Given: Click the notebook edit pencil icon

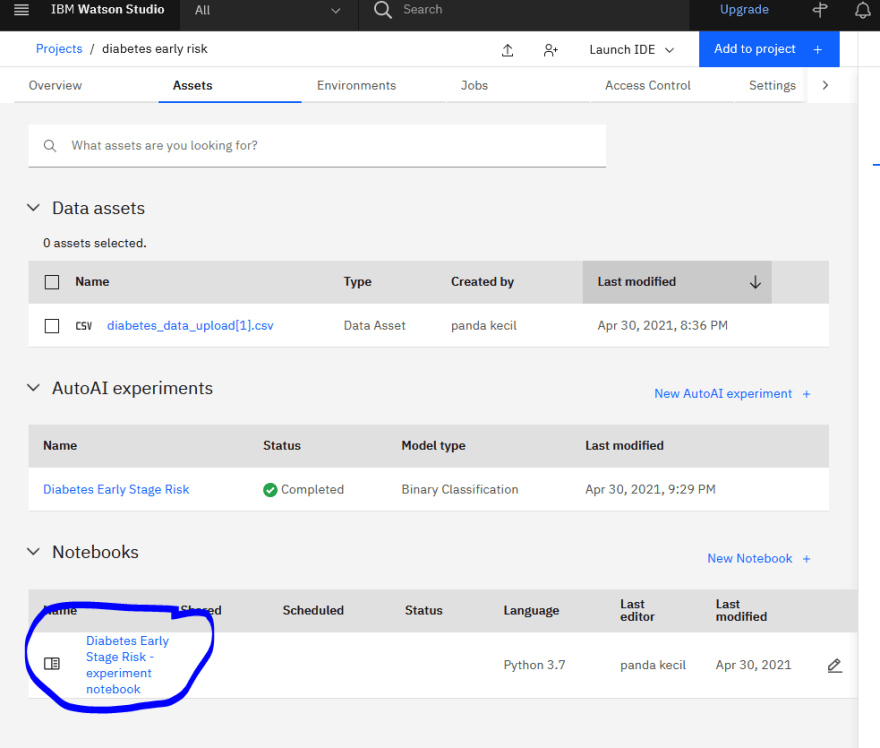Looking at the screenshot, I should pos(835,666).
